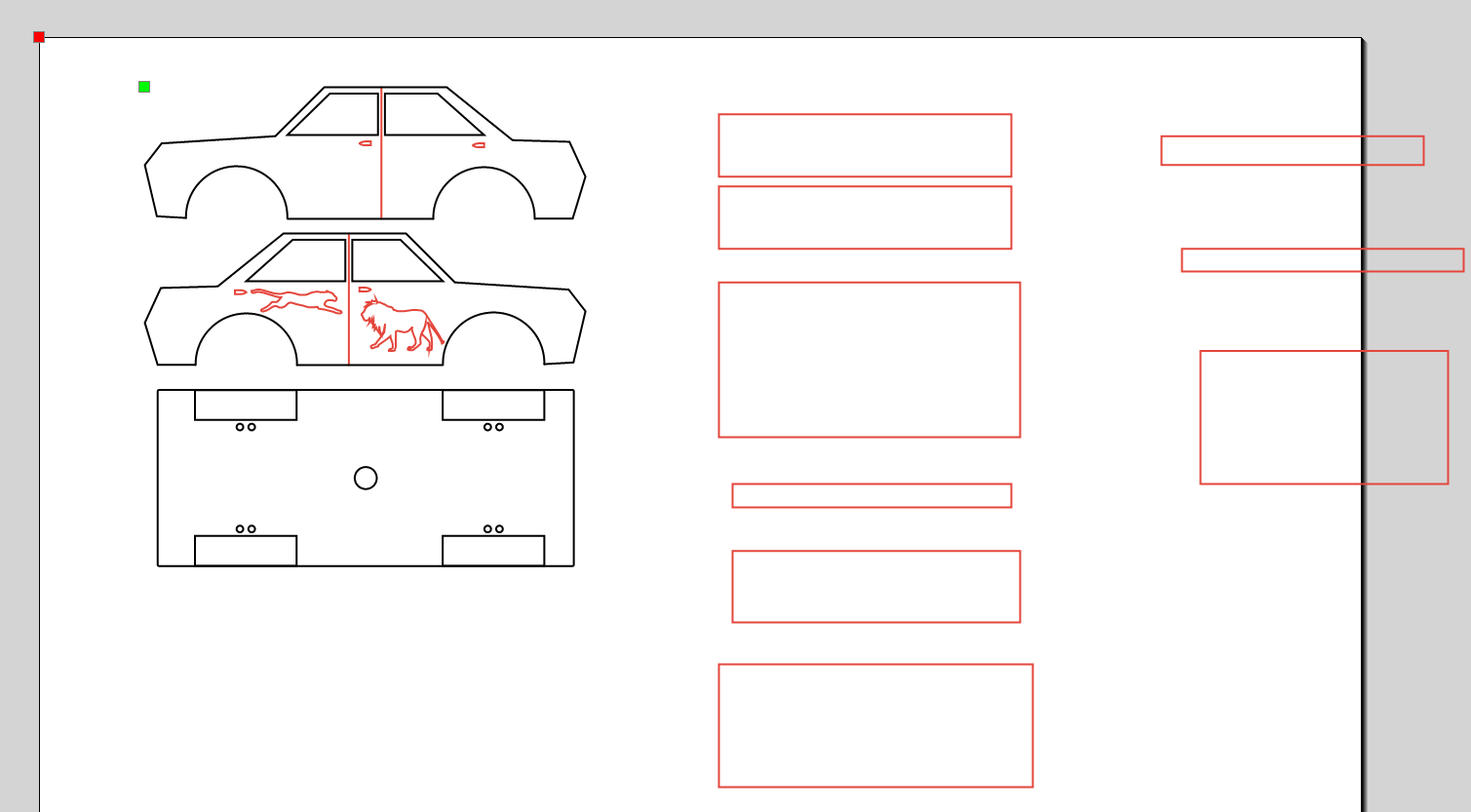Screen dimensions: 1471x812
Task: Select the window above the lion graphic
Action: (x=397, y=260)
